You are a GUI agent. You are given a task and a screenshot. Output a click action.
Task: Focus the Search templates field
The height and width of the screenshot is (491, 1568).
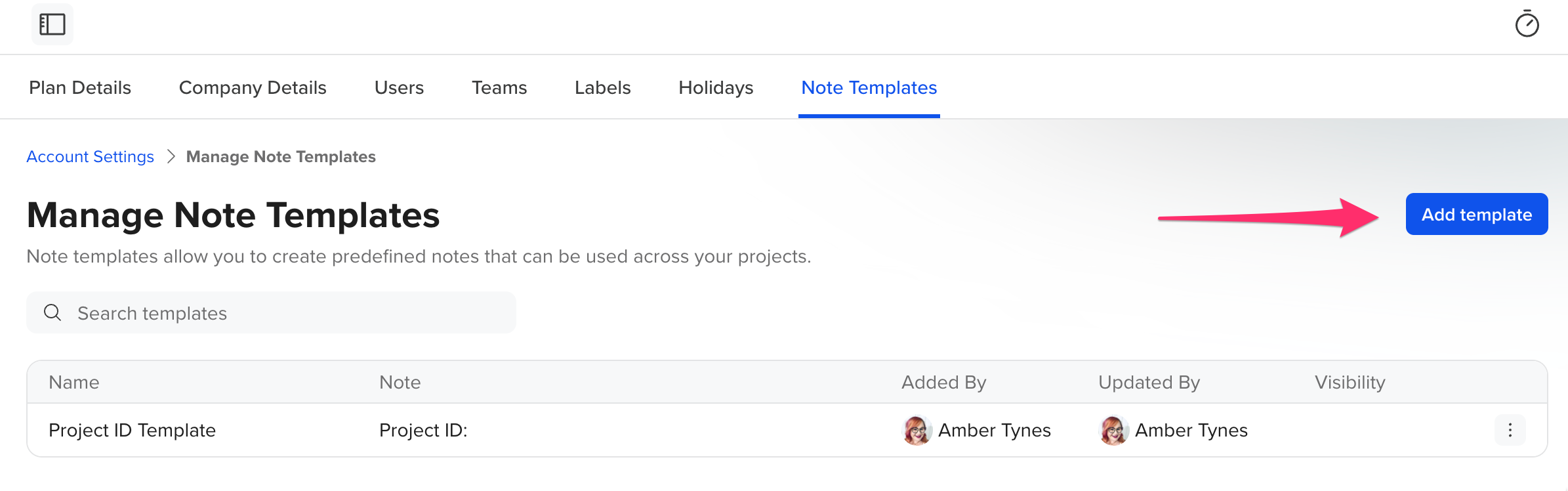(x=271, y=312)
